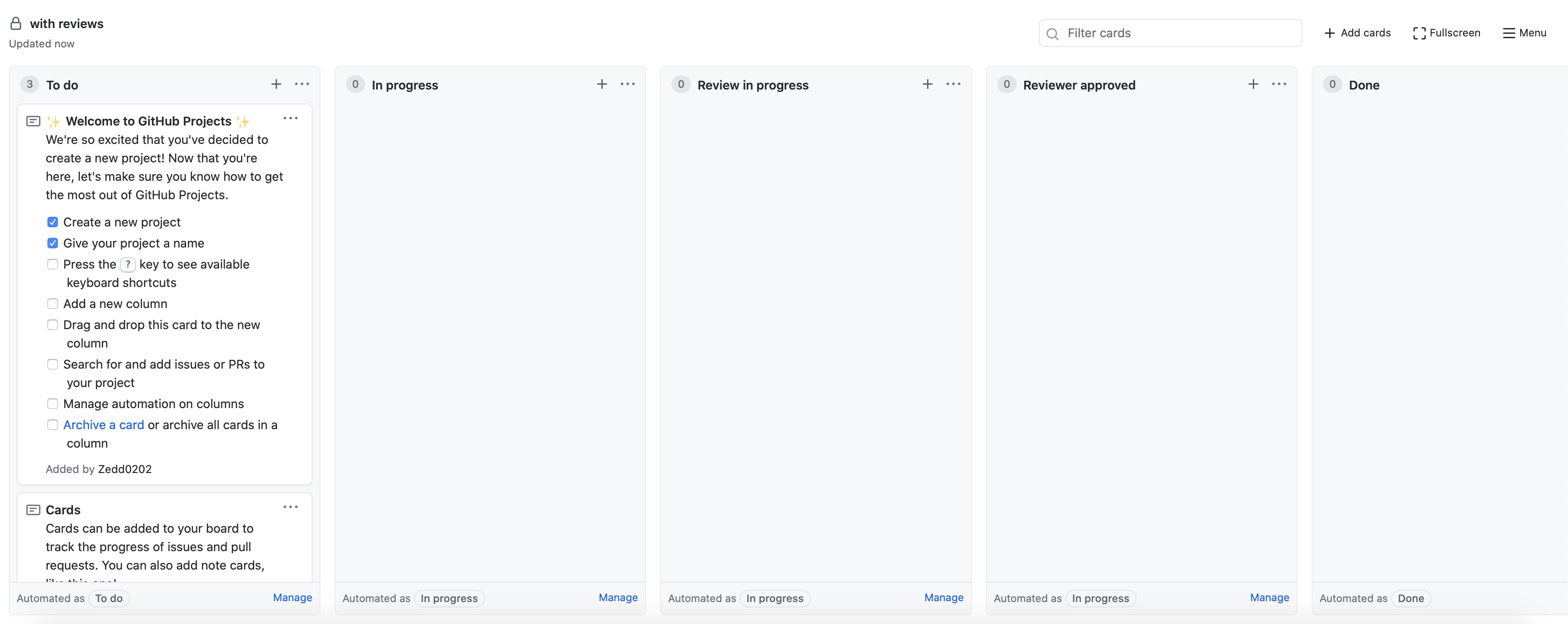
Task: Uncheck Give your project a name
Action: (x=53, y=243)
